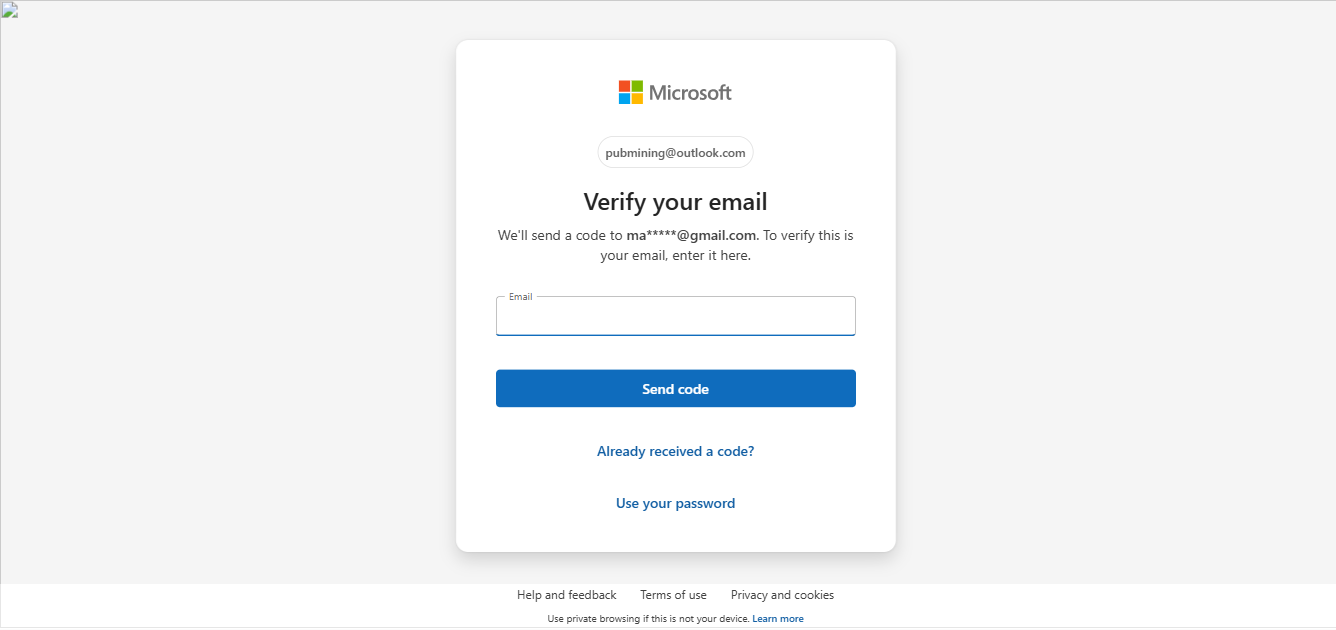
Task: Click the broken image icon in the page corner
Action: click(9, 11)
